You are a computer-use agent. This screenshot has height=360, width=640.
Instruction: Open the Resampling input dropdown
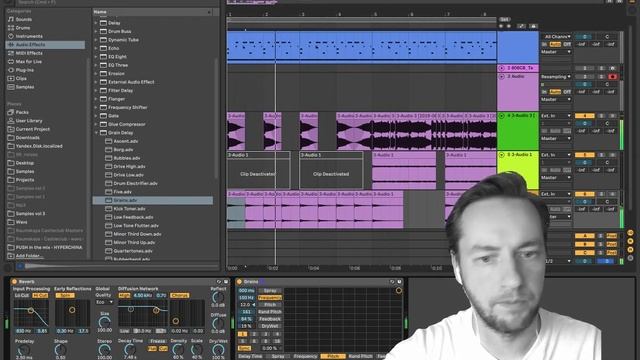556,77
